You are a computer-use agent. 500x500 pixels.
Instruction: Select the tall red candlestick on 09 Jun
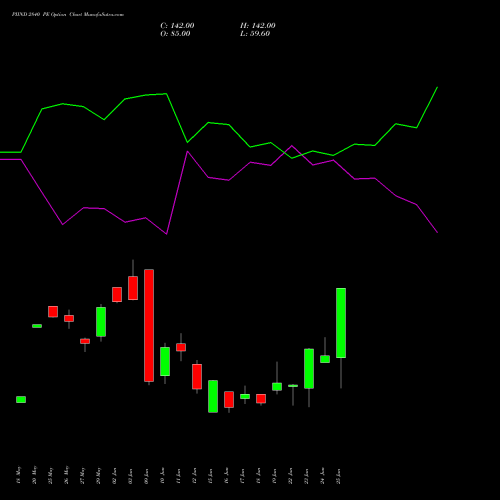tap(149, 325)
